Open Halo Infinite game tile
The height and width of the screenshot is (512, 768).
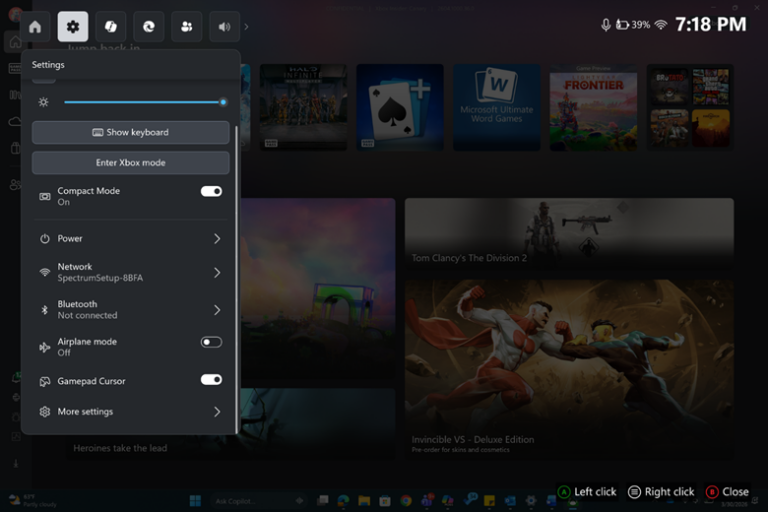[303, 107]
